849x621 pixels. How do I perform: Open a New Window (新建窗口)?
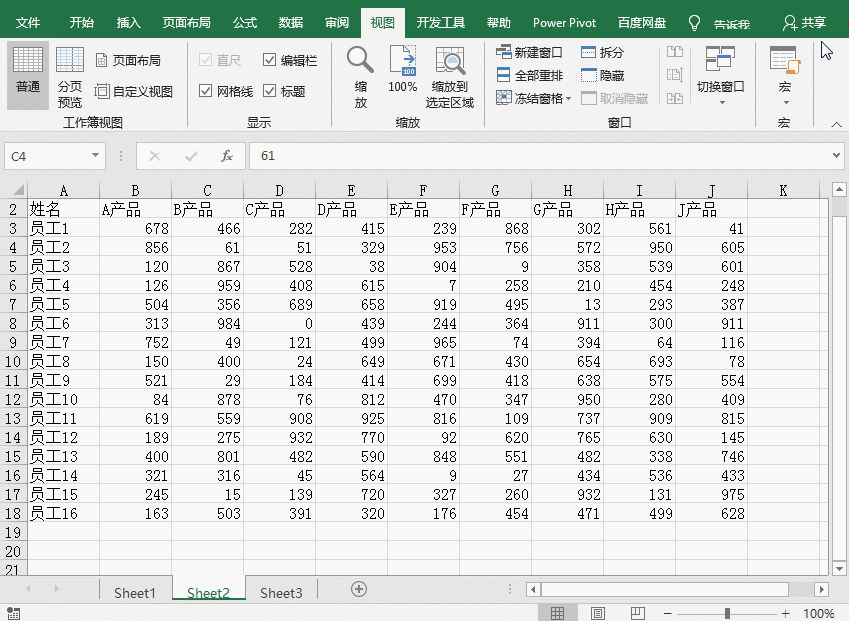coord(529,53)
